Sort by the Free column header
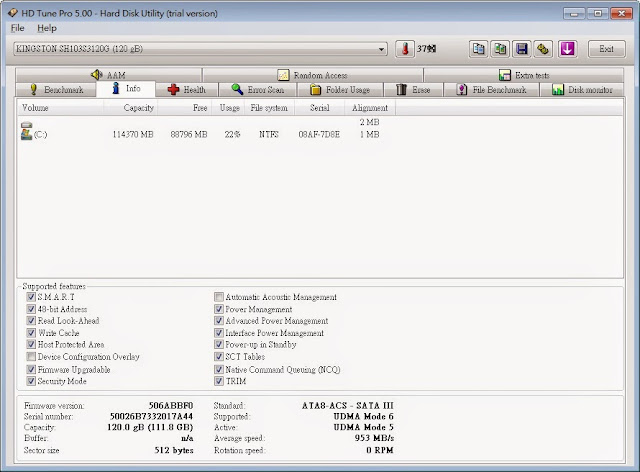 (x=184, y=108)
